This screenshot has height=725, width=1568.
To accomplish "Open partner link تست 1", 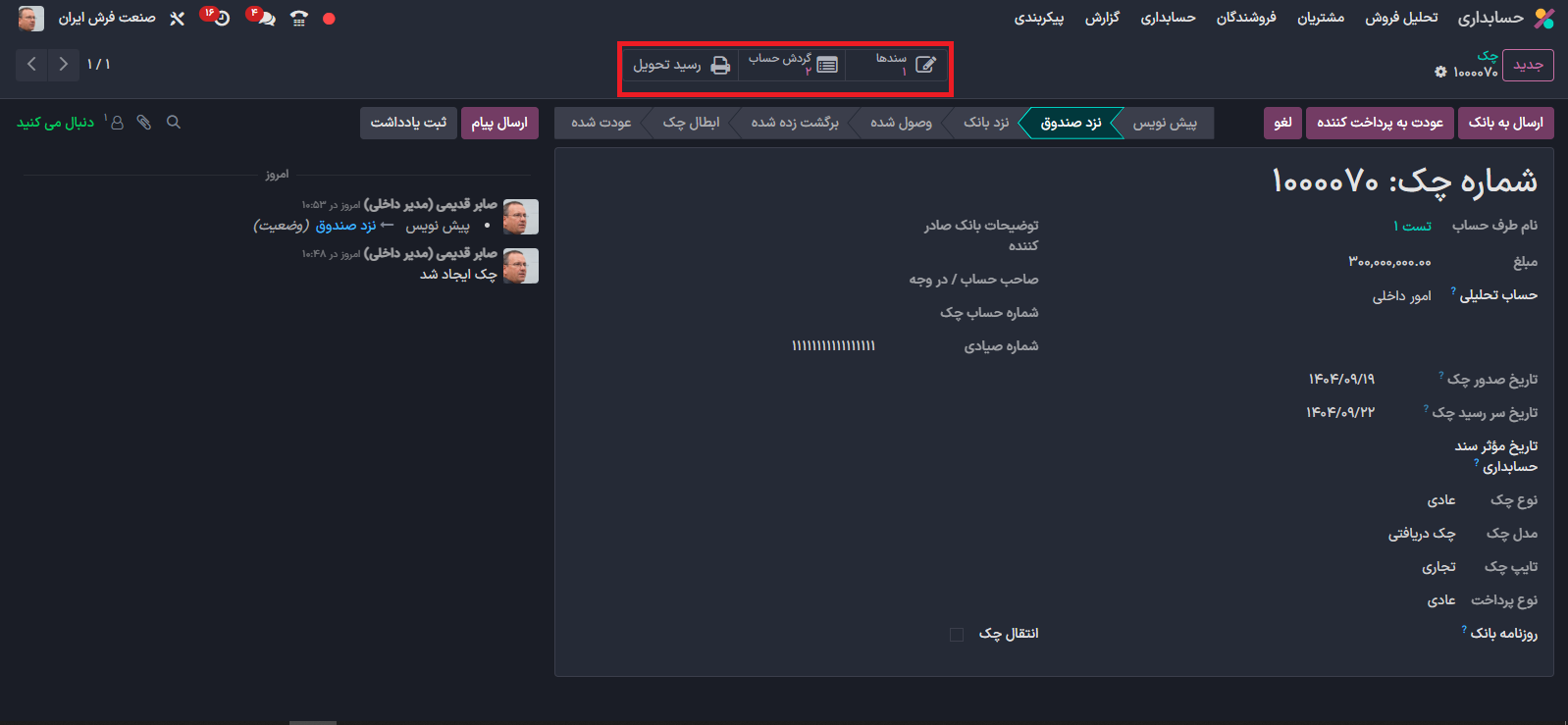I will coord(1412,226).
